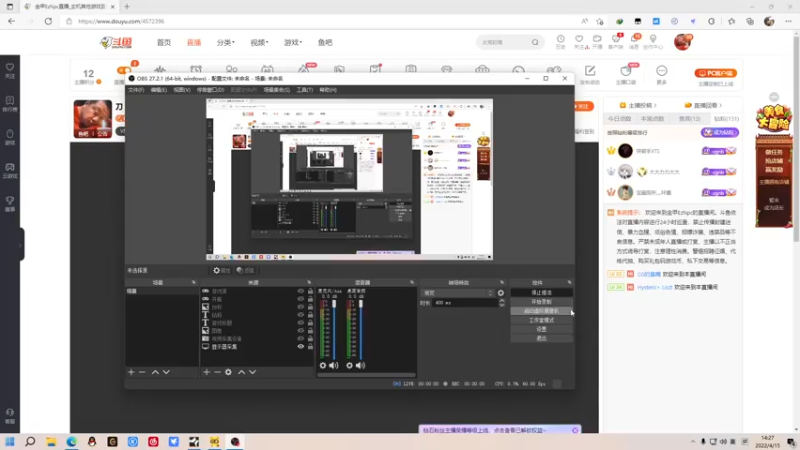
Task: Toggle visibility of 视频采集设备 source
Action: point(301,338)
